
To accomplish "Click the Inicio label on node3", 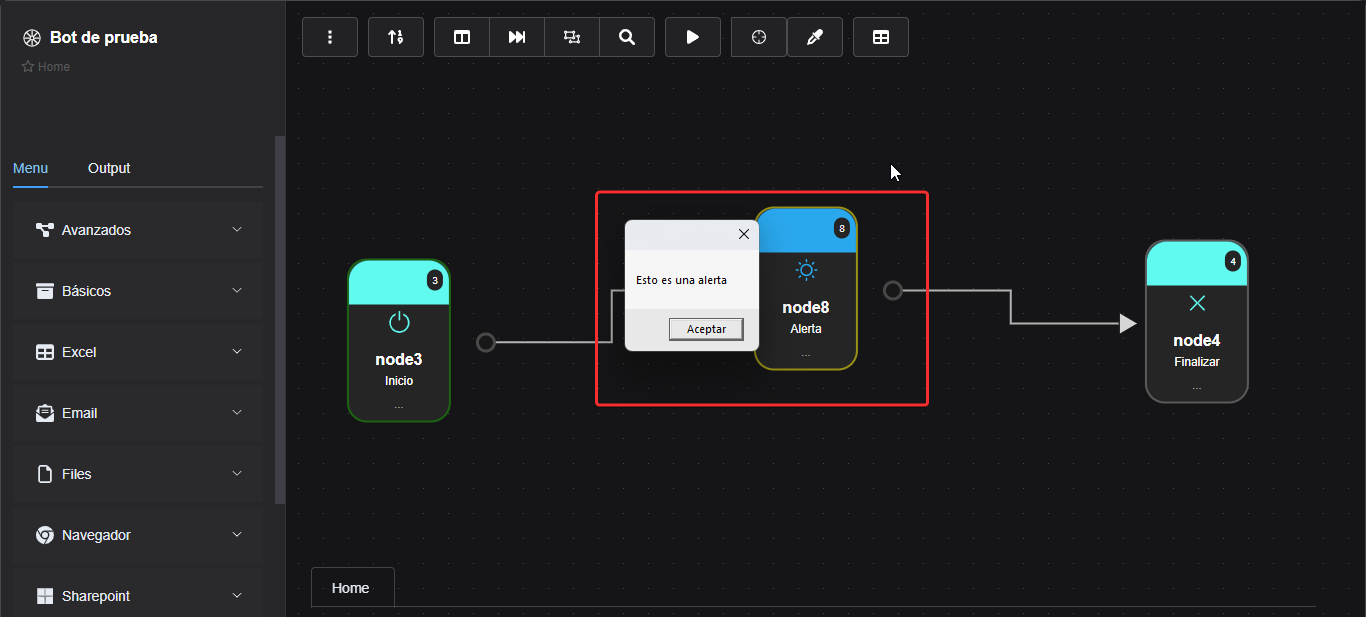I will click(399, 381).
